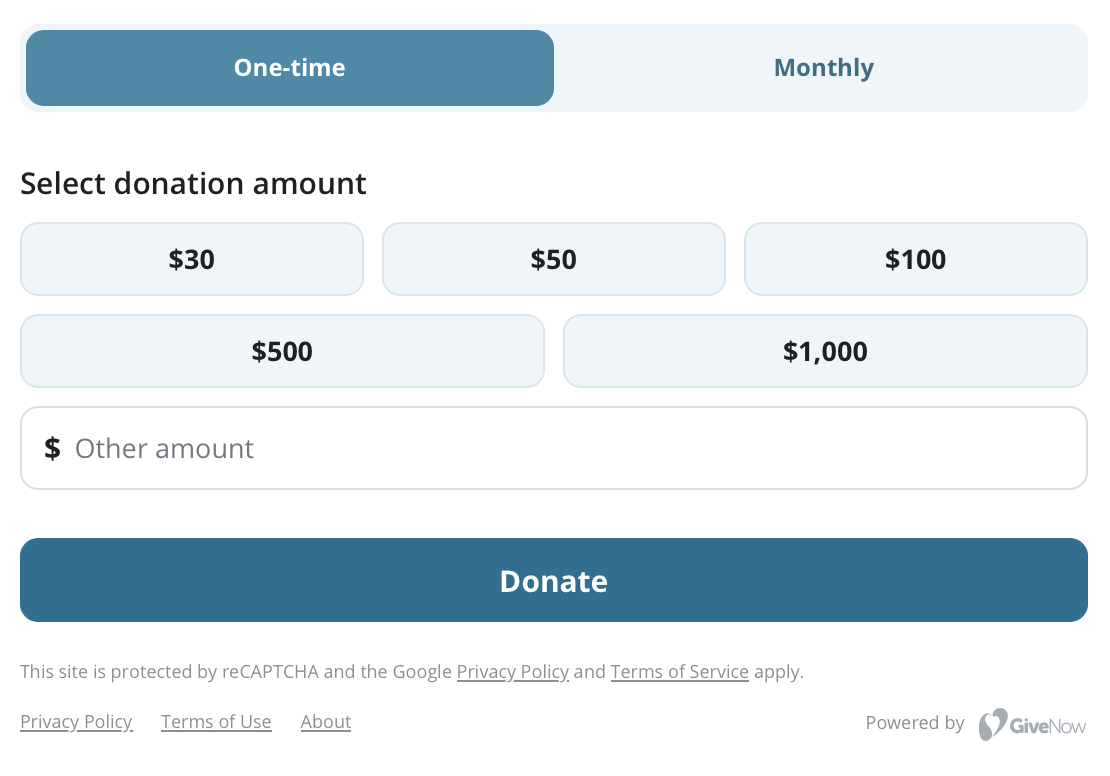This screenshot has width=1110, height=776.
Task: Select the One-time donation tab
Action: [289, 67]
